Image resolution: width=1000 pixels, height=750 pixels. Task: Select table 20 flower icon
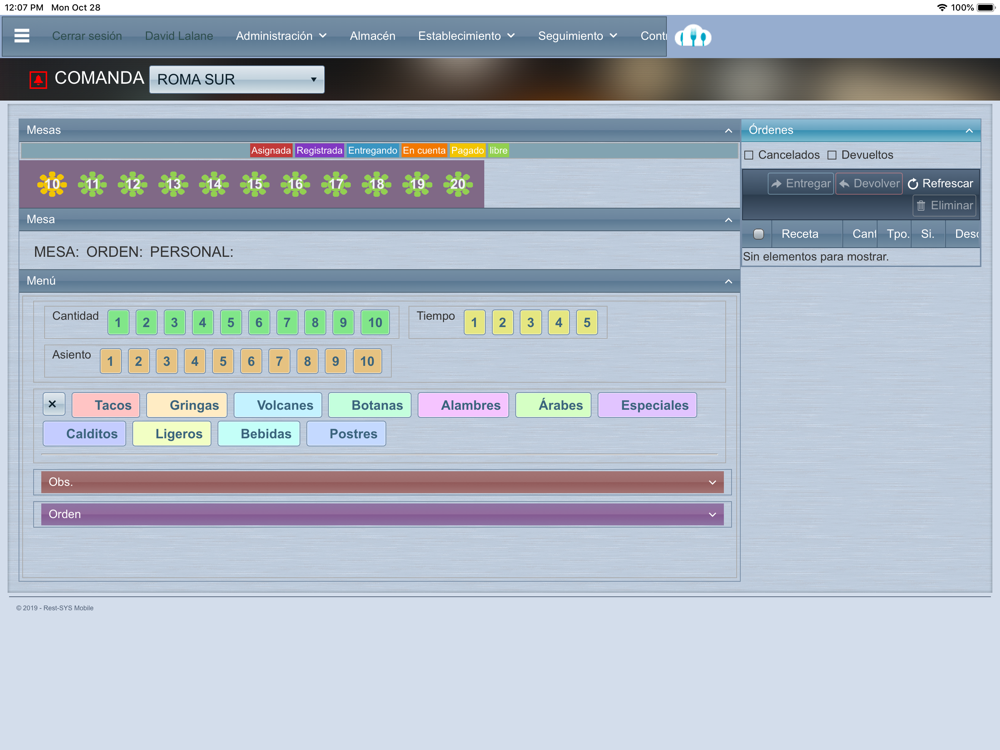[458, 184]
